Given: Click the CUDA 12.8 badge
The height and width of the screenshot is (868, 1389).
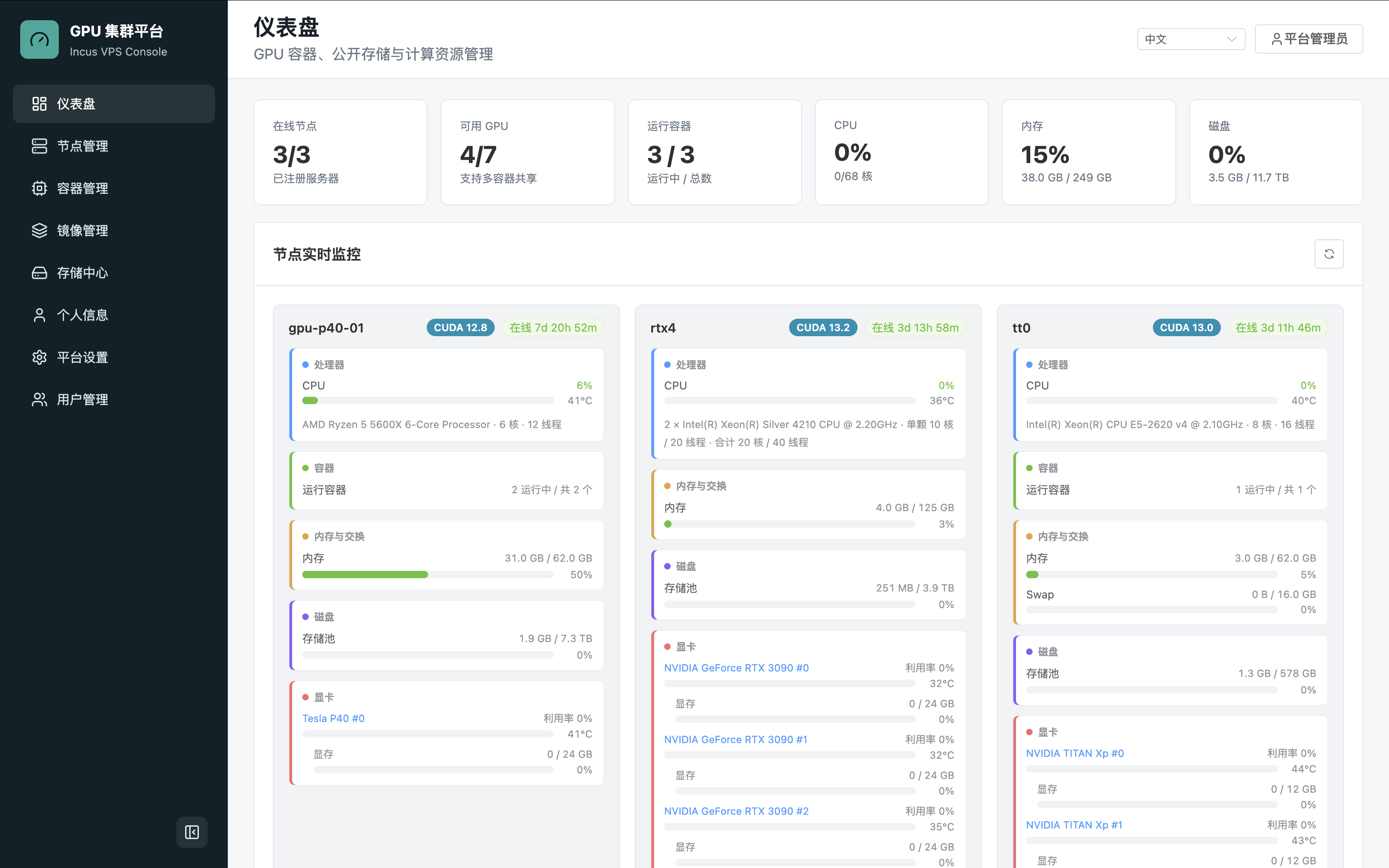Looking at the screenshot, I should tap(460, 328).
